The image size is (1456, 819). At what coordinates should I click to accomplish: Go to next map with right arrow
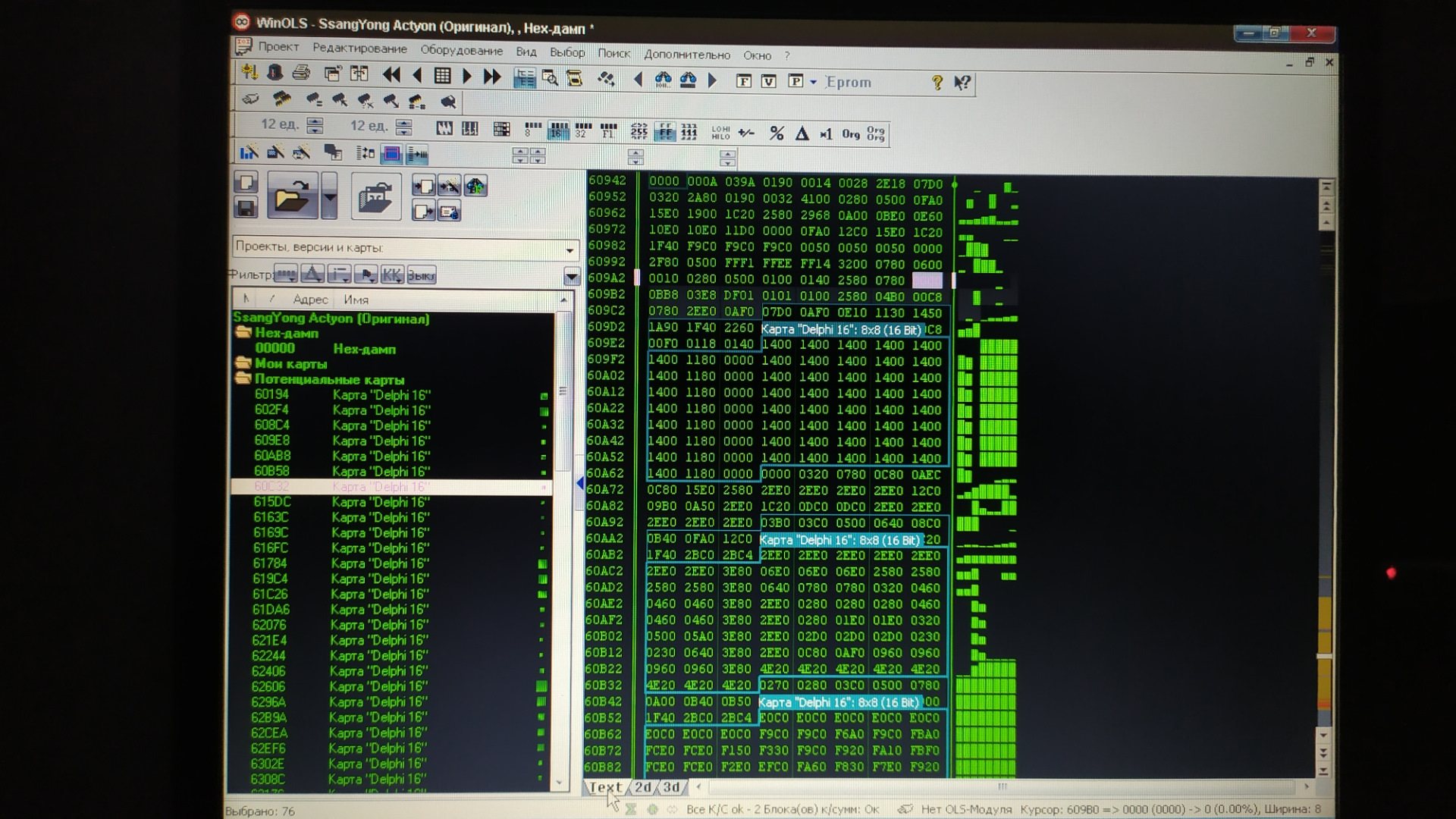pyautogui.click(x=467, y=76)
